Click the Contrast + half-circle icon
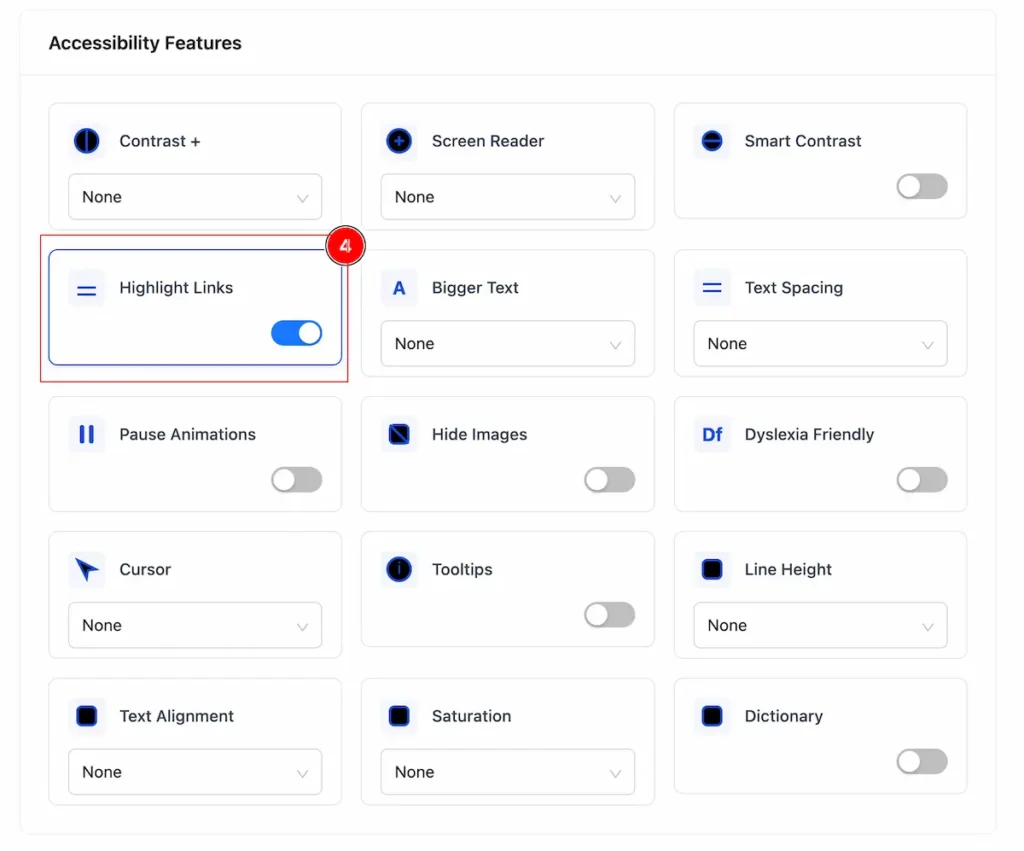The height and width of the screenshot is (851, 1024). (x=87, y=141)
